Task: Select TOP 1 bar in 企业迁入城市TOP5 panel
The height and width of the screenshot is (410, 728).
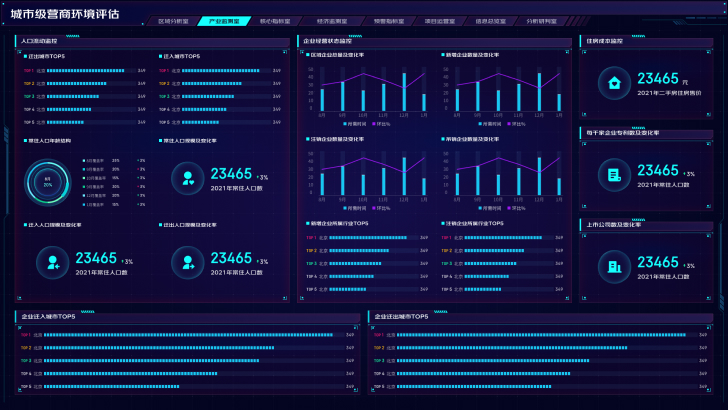Action: 188,335
